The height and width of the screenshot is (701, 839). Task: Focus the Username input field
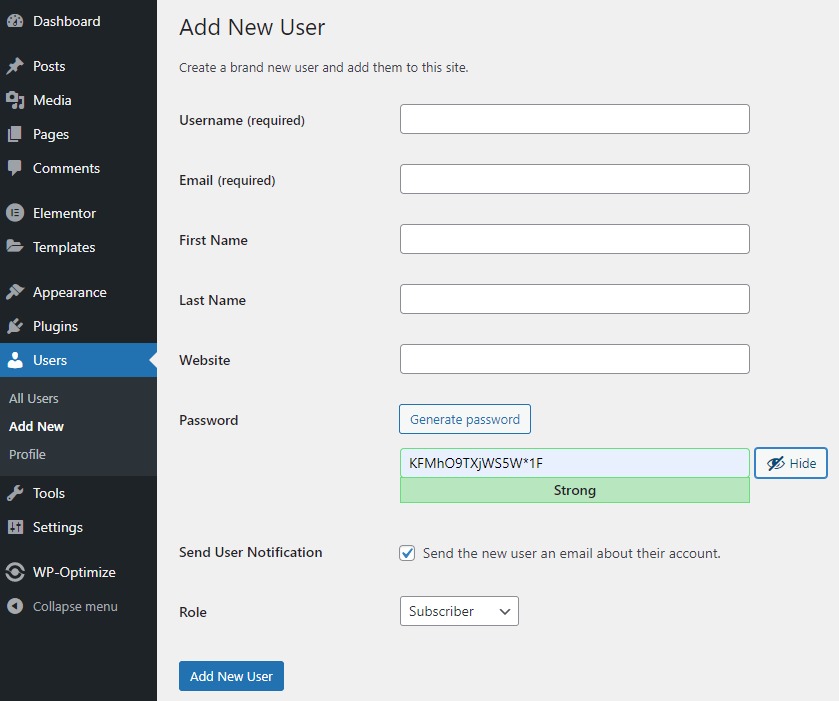tap(575, 119)
